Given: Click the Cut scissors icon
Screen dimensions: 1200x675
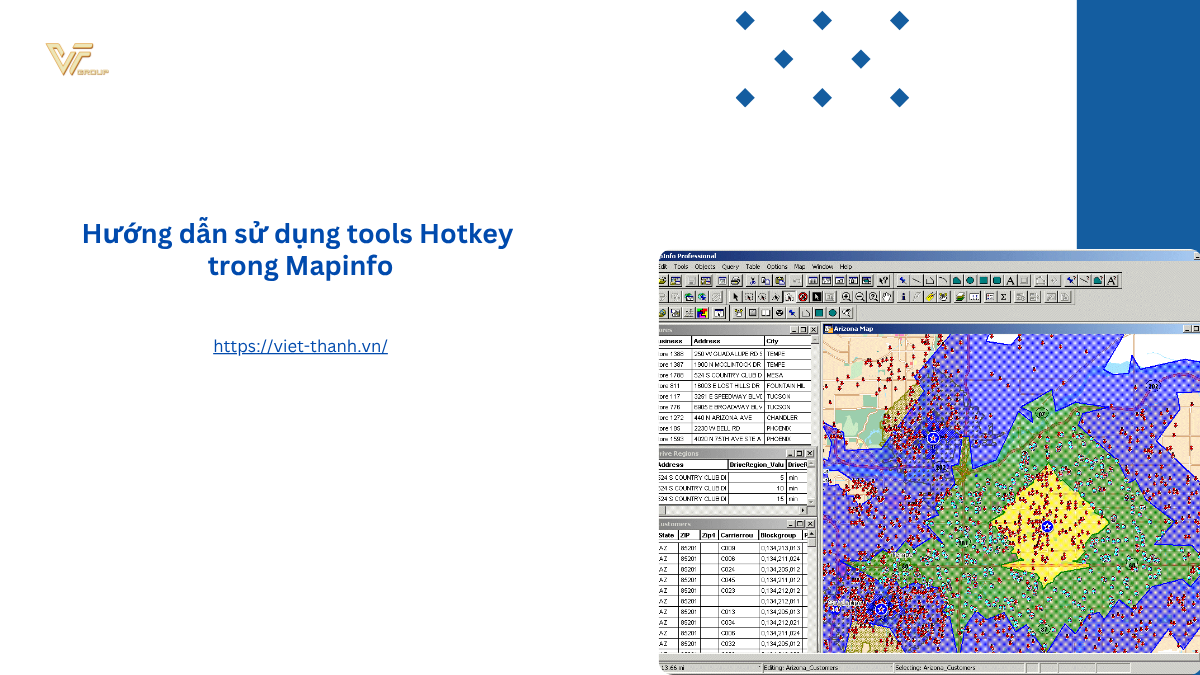Looking at the screenshot, I should pos(751,281).
